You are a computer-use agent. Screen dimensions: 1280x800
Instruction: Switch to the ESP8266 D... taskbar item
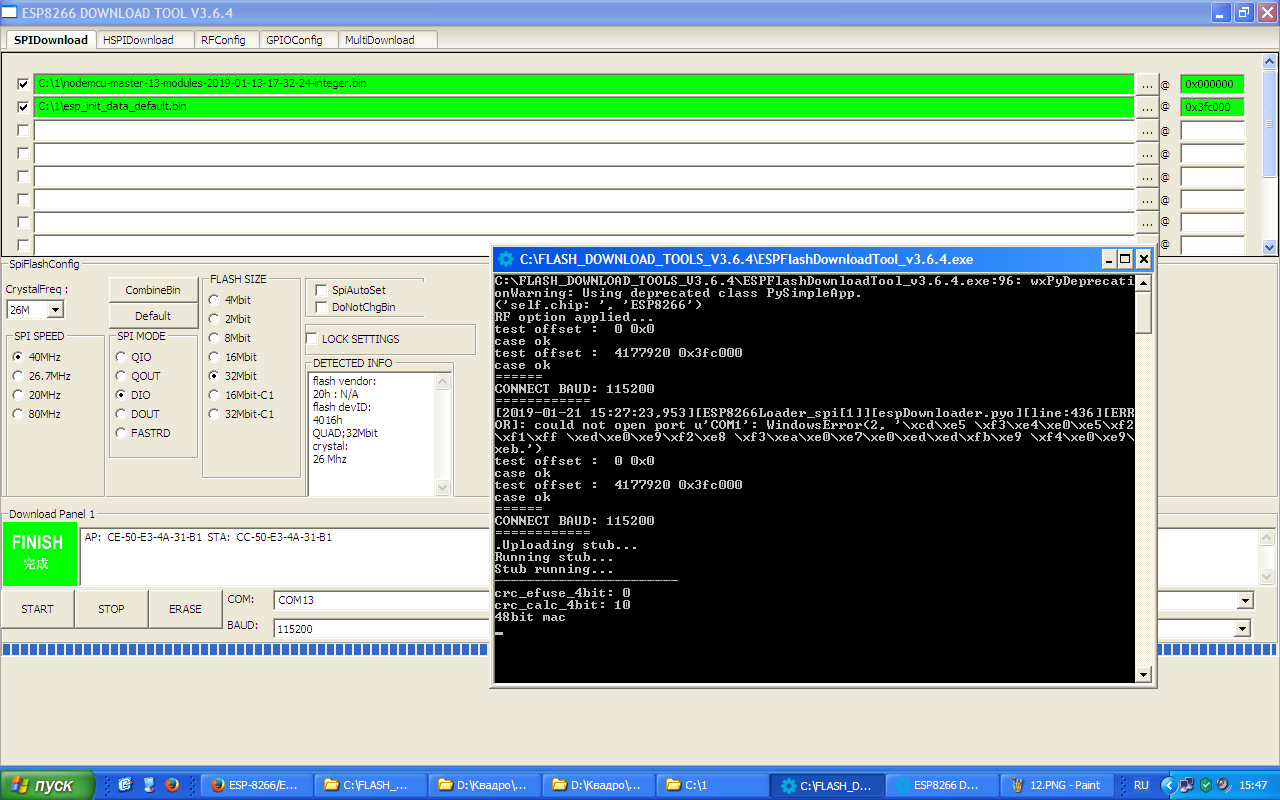[941, 785]
